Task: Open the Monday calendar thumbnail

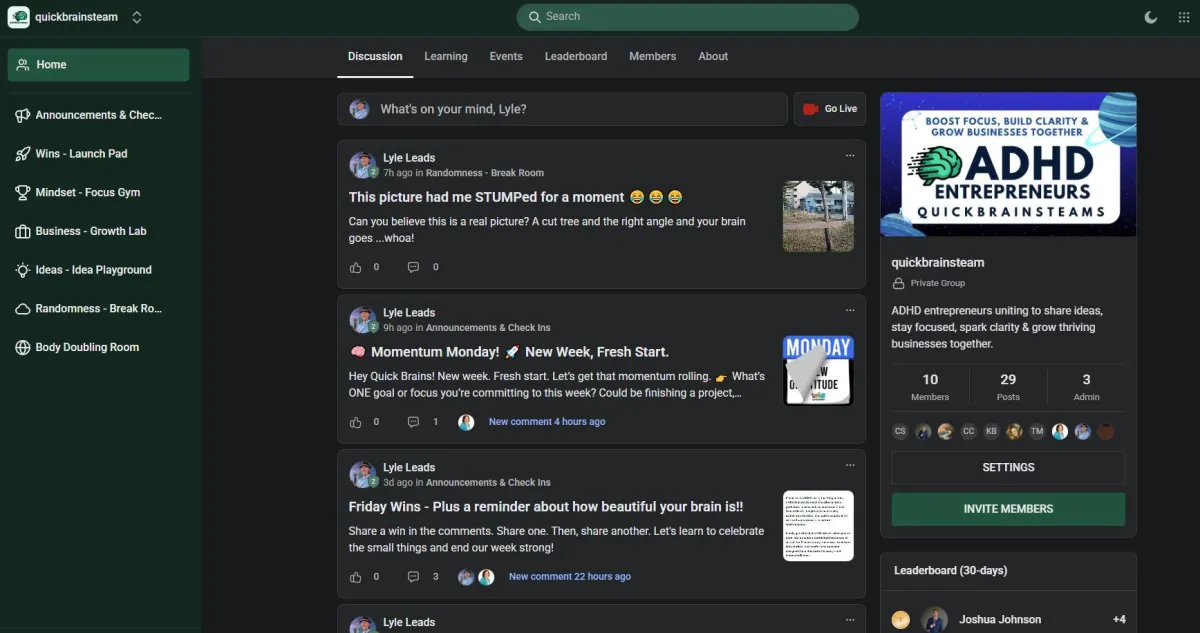Action: tap(818, 371)
